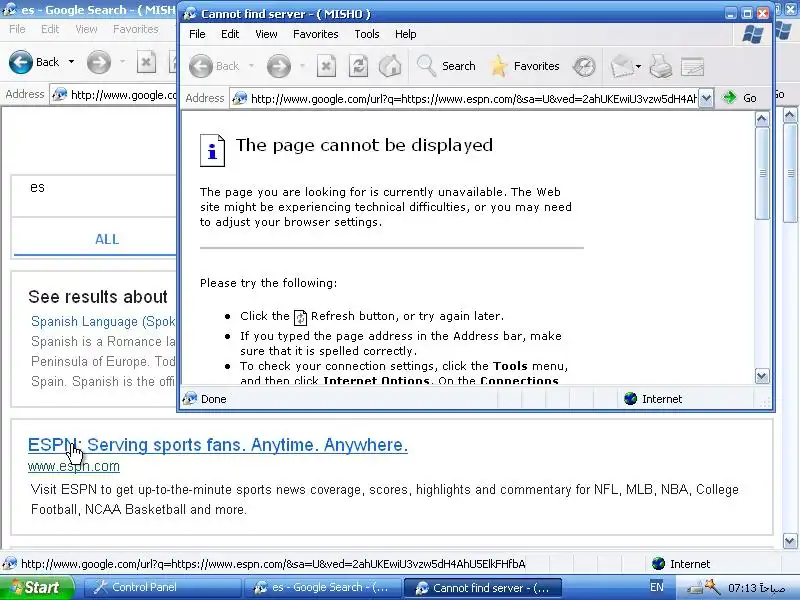Expand front window address bar dropdown
Image resolution: width=800 pixels, height=600 pixels.
706,98
